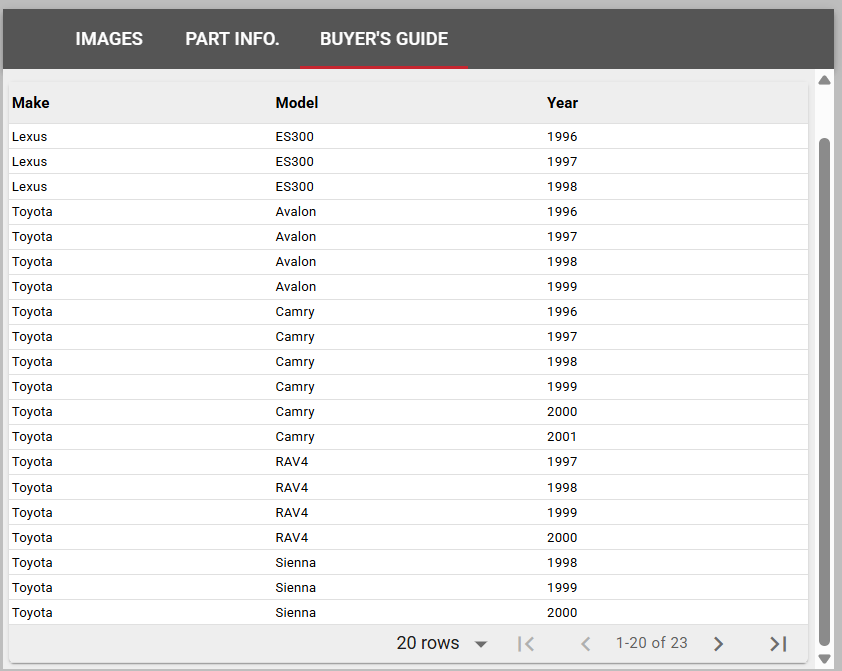Sort by the Make column header
The image size is (842, 671).
click(x=31, y=103)
